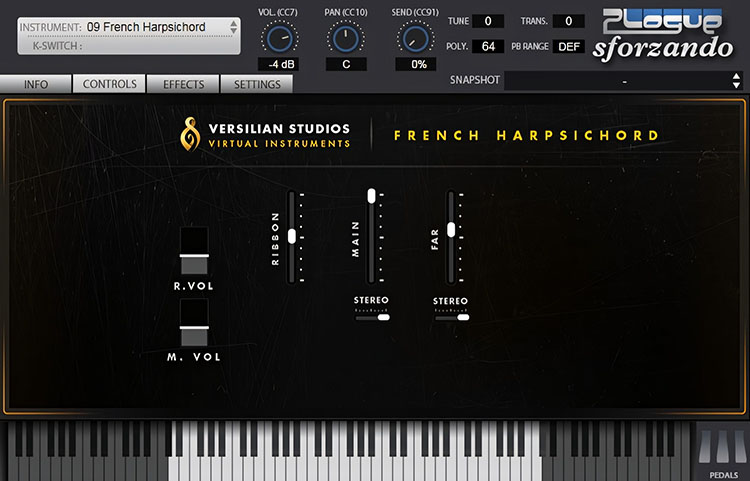
Task: Click the M. VOL fader box
Action: [x=194, y=322]
